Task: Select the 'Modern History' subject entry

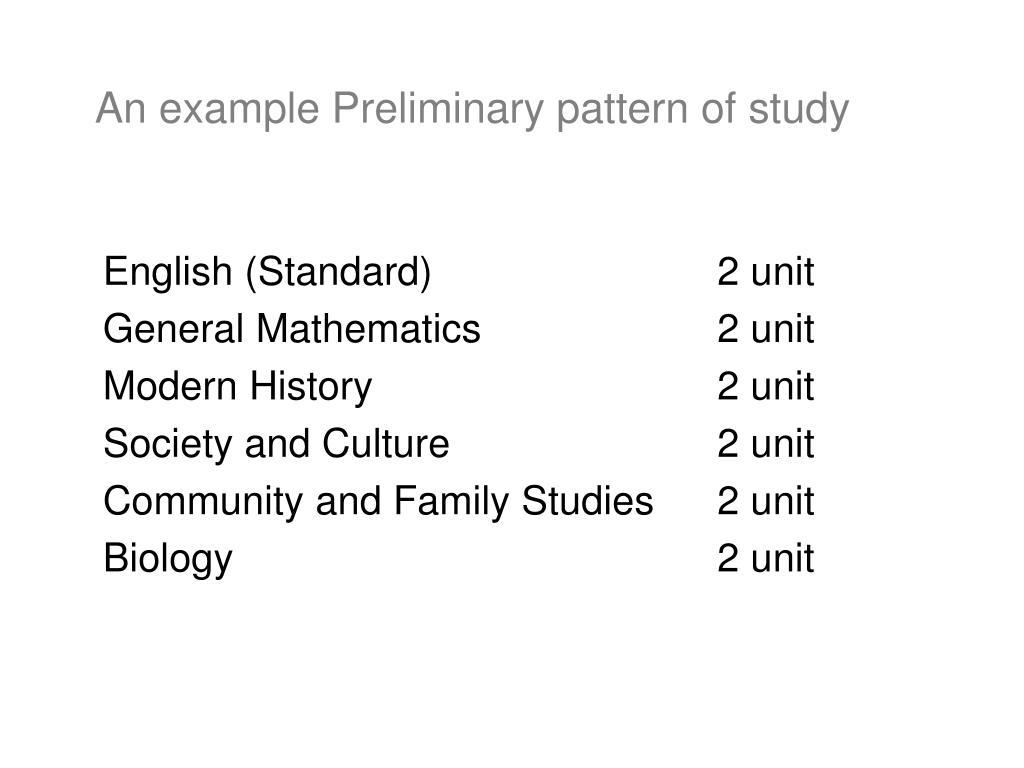Action: (x=238, y=387)
